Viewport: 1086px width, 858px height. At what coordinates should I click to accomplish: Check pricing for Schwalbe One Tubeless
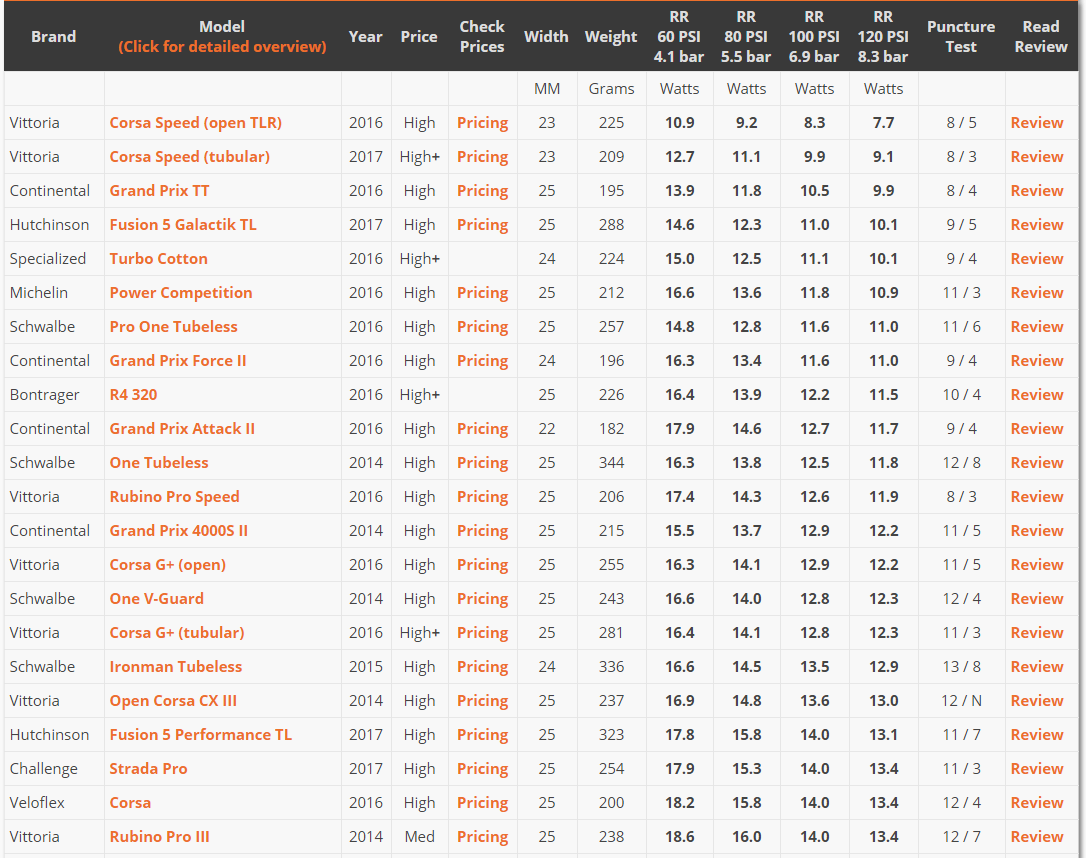pos(483,463)
